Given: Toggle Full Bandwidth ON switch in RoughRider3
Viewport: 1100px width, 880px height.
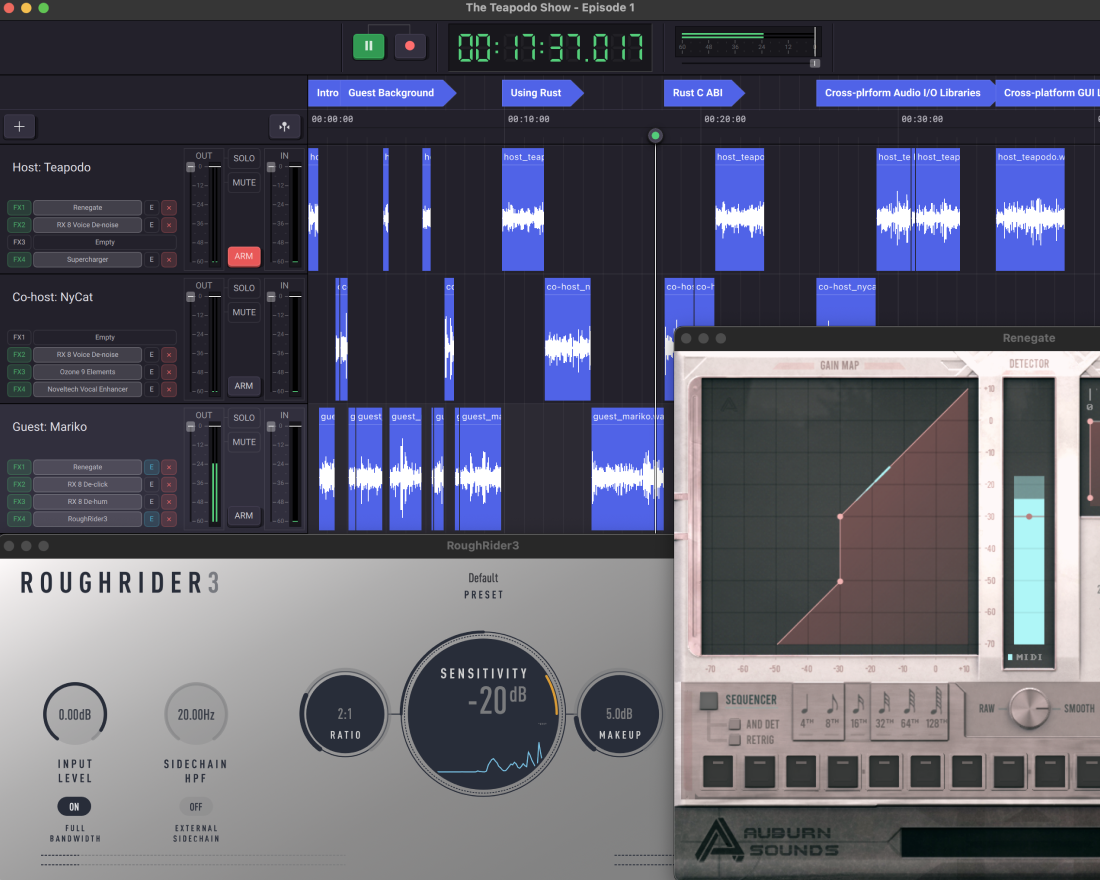Looking at the screenshot, I should [x=74, y=807].
